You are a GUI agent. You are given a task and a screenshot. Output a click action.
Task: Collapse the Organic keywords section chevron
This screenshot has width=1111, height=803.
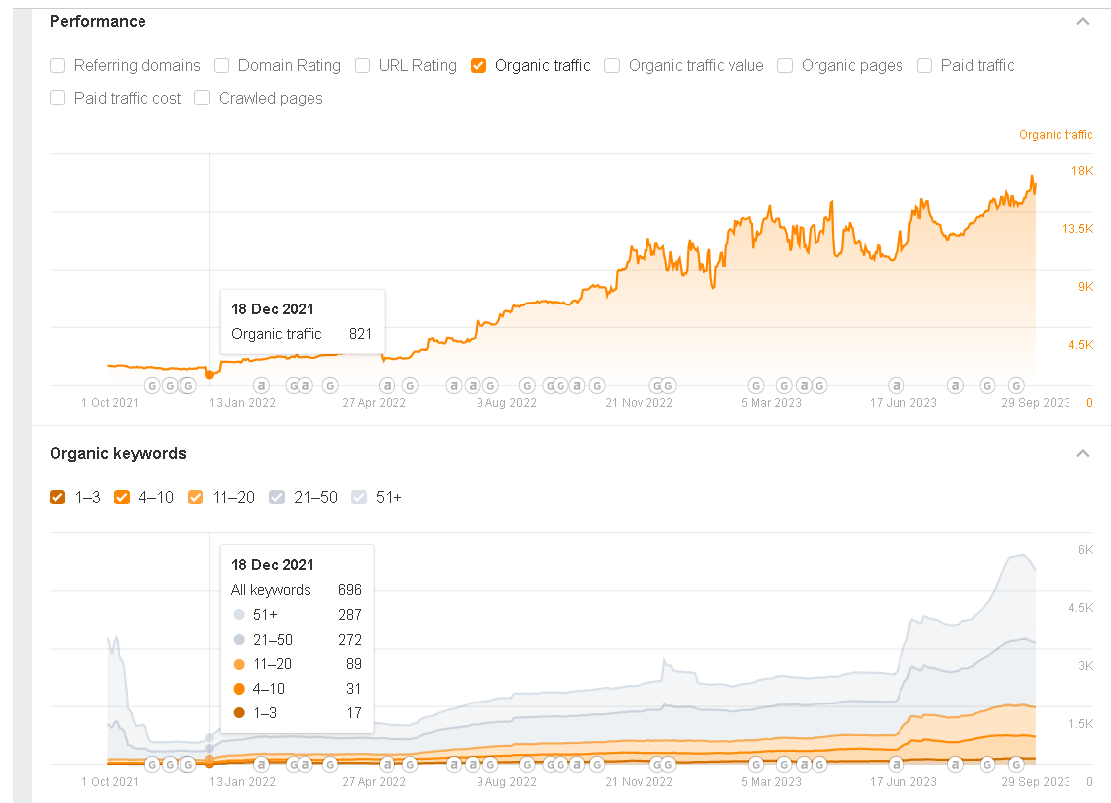pyautogui.click(x=1082, y=454)
